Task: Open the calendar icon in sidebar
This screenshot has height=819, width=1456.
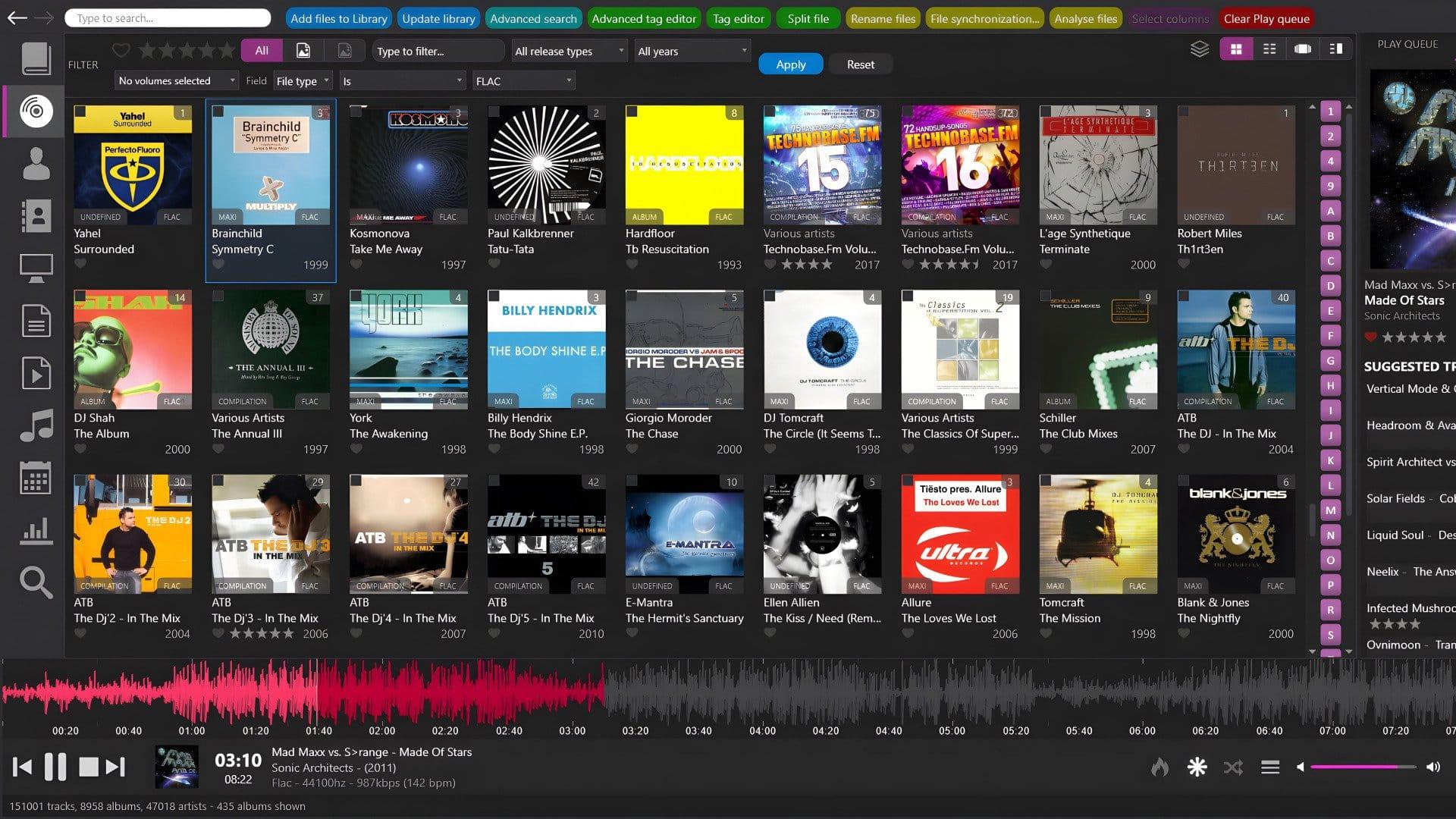Action: pos(36,478)
